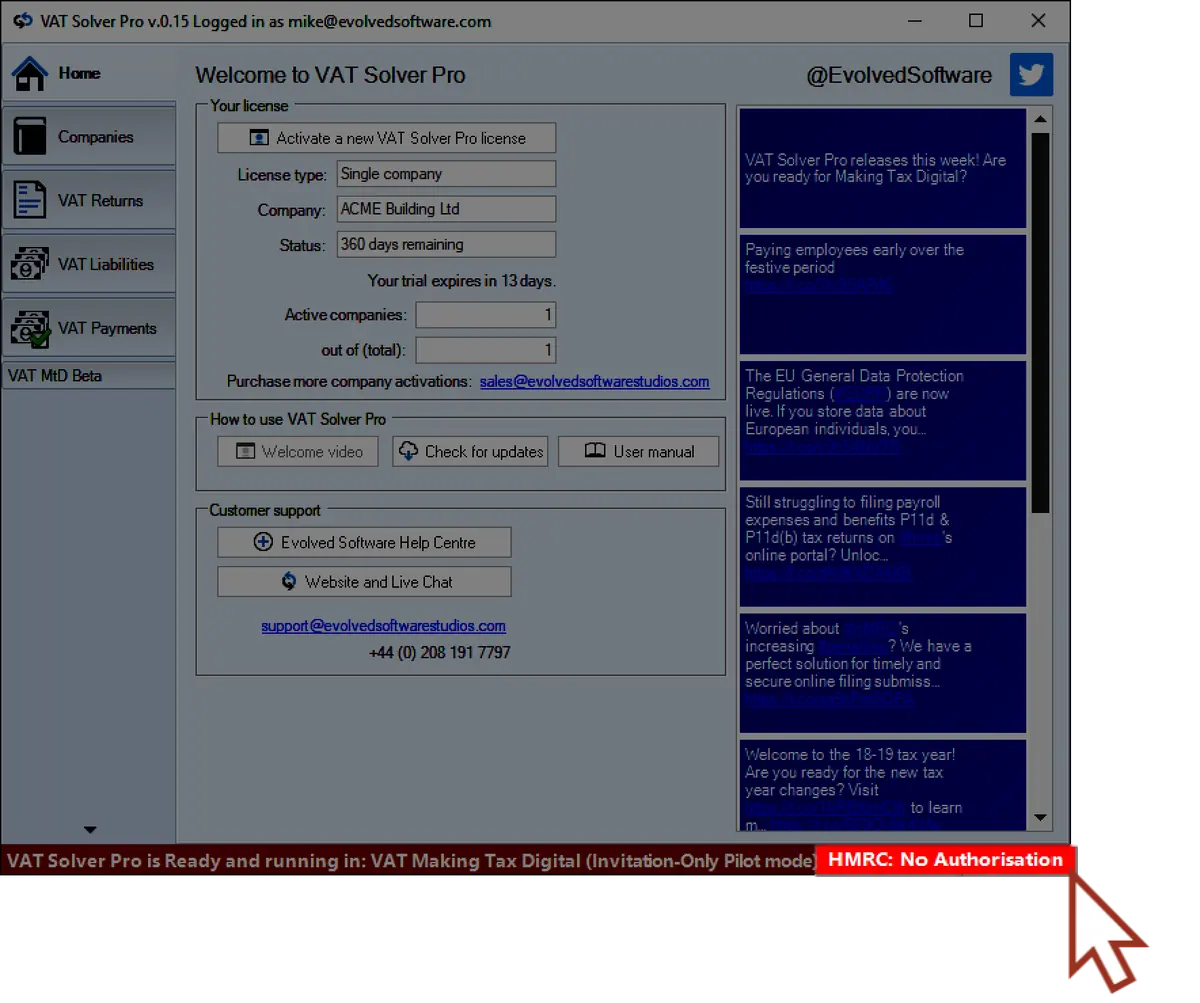Open sales@evolvedsoftwarestudios.com email link
The width and height of the screenshot is (1200, 1003).
click(x=594, y=381)
